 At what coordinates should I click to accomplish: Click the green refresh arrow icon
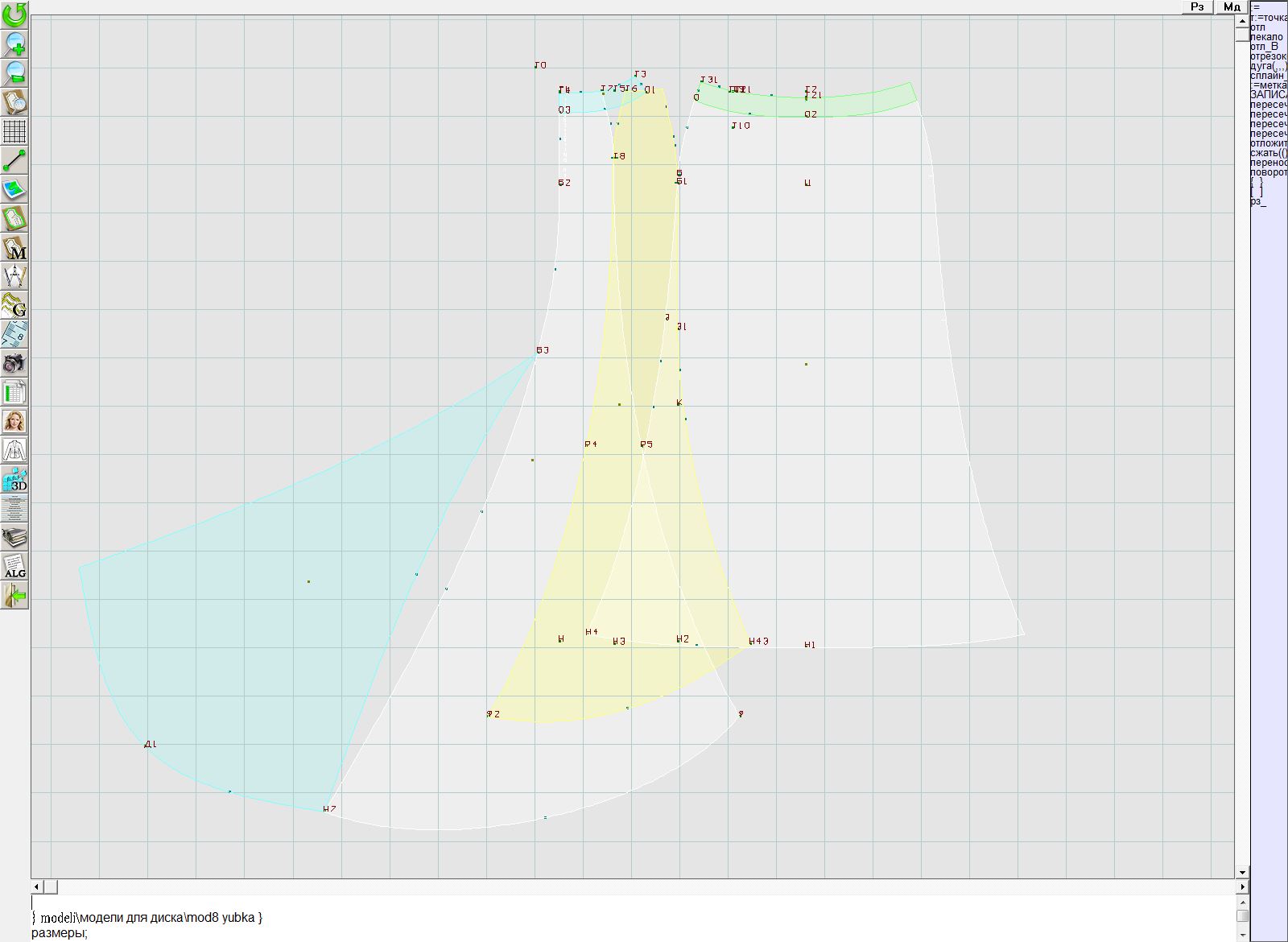tap(14, 14)
